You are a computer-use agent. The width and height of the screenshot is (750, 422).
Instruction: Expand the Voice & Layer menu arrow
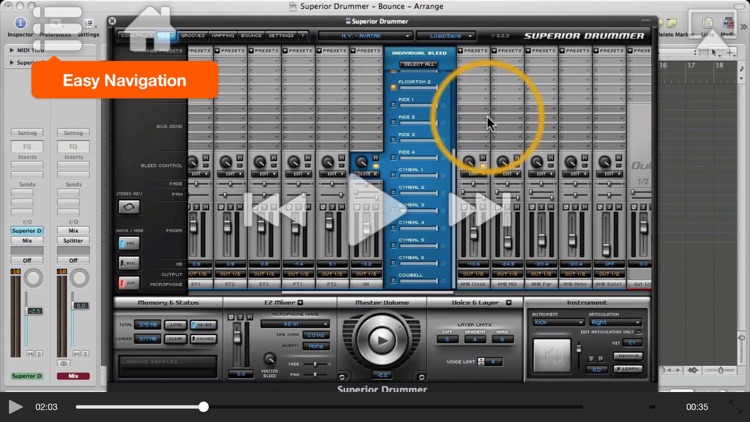pos(508,302)
